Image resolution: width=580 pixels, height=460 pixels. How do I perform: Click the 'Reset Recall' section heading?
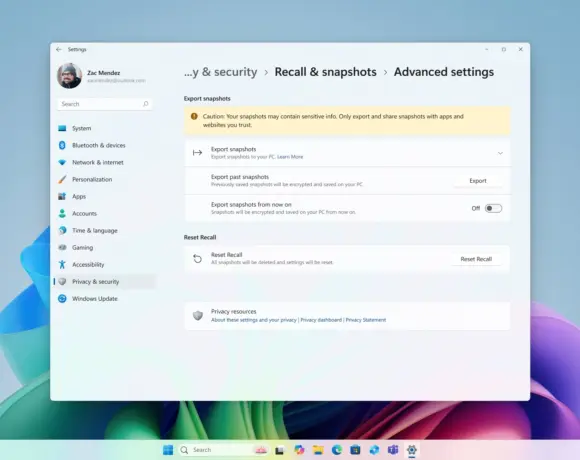(200, 237)
